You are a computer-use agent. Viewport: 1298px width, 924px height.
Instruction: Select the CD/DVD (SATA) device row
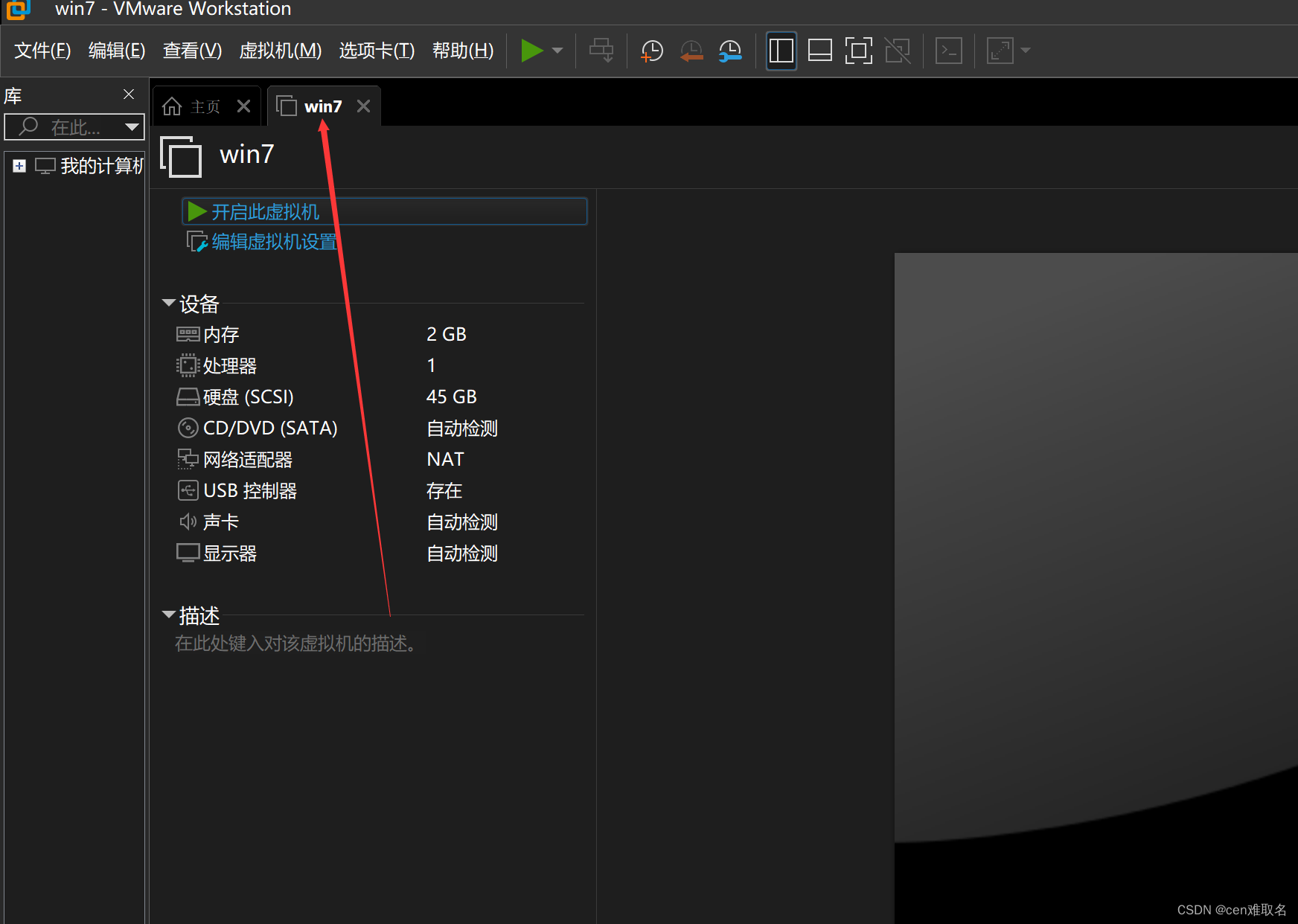tap(380, 429)
